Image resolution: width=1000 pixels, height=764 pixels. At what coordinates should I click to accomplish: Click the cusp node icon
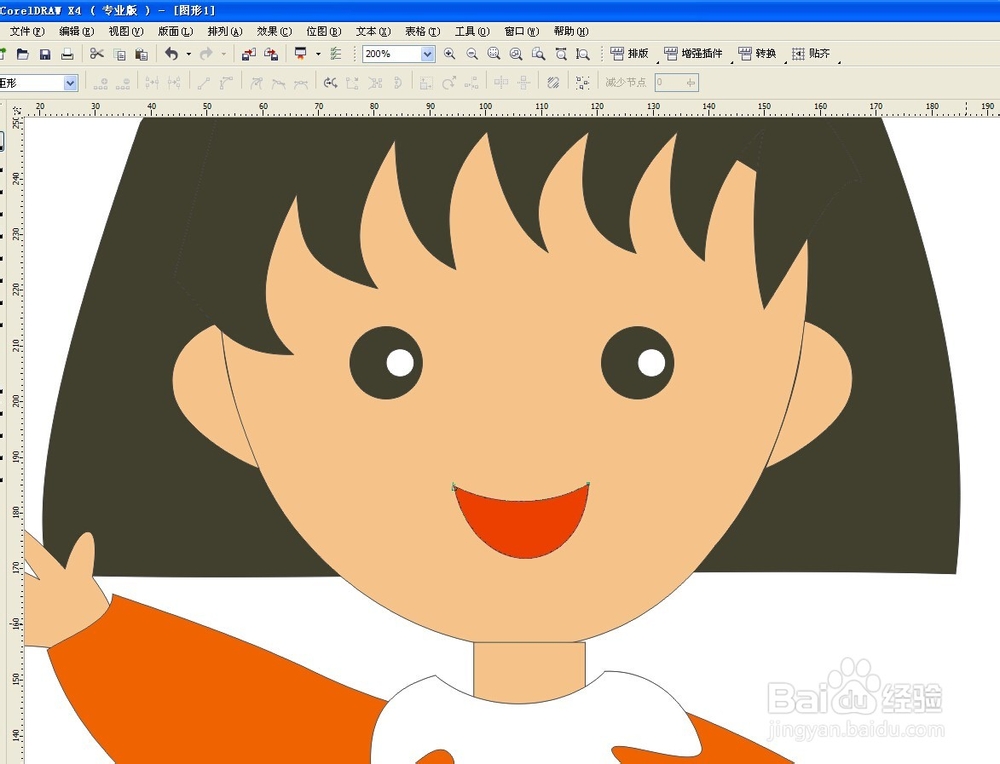(256, 82)
